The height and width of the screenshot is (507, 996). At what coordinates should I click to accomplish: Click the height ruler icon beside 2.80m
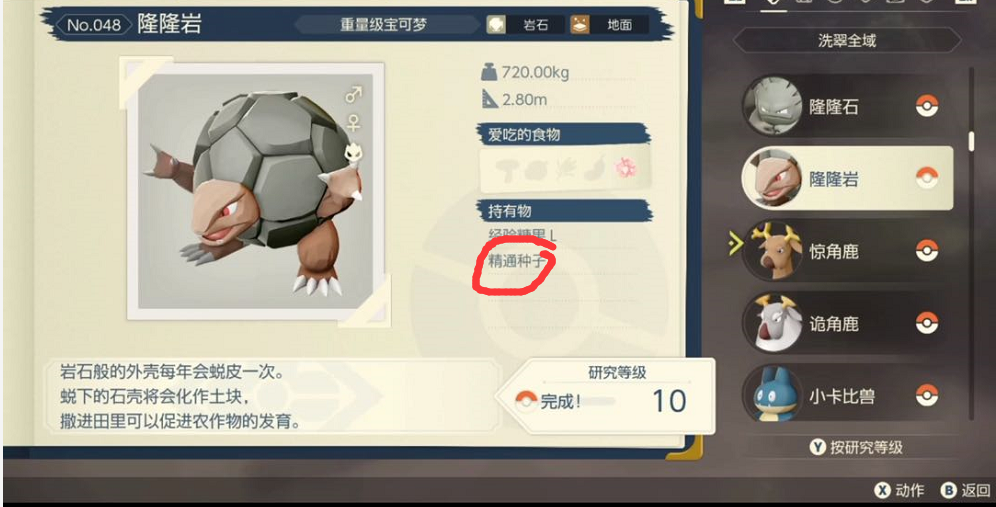489,99
